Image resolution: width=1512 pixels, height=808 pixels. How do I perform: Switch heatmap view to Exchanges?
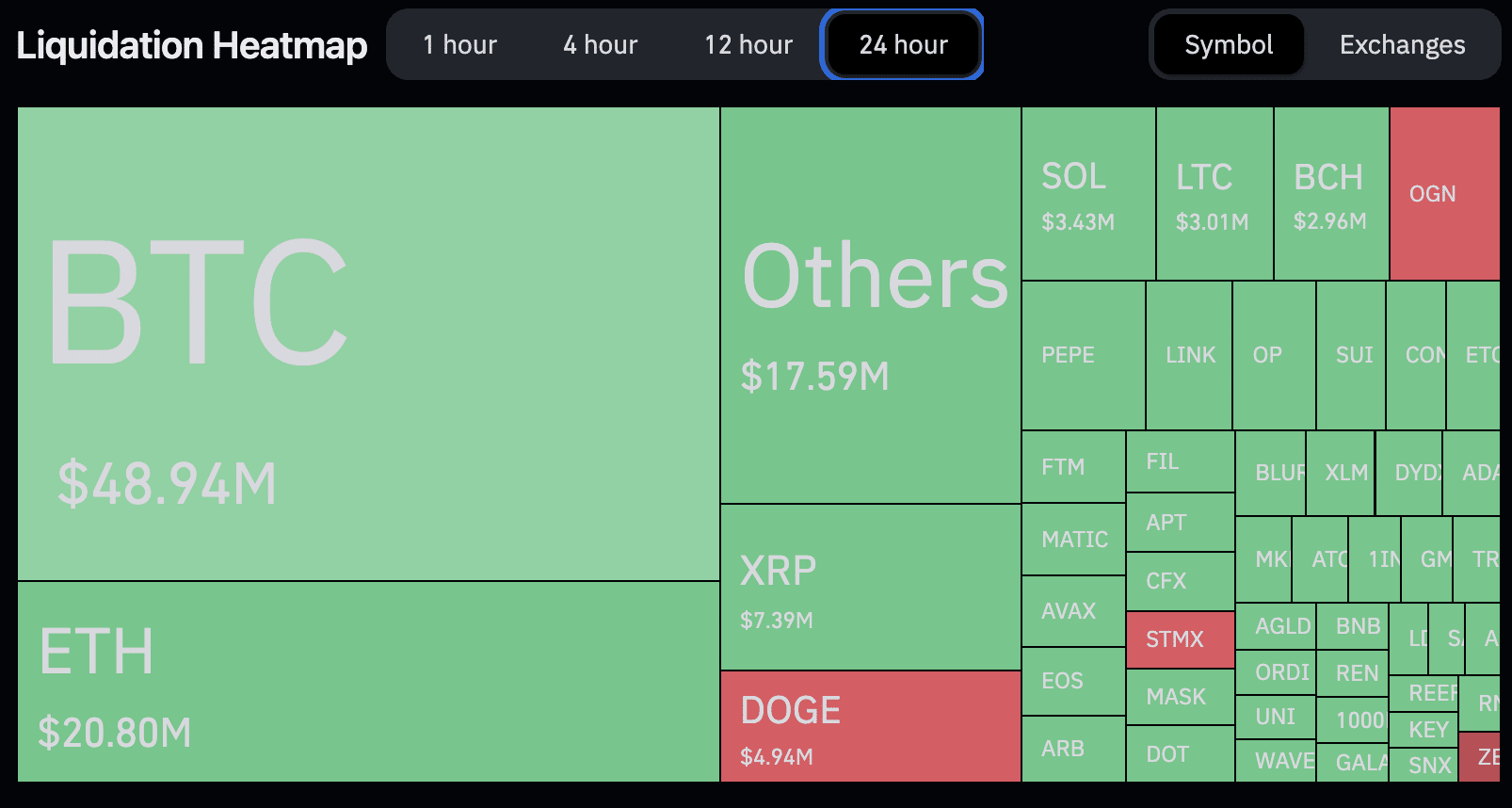[x=1402, y=45]
